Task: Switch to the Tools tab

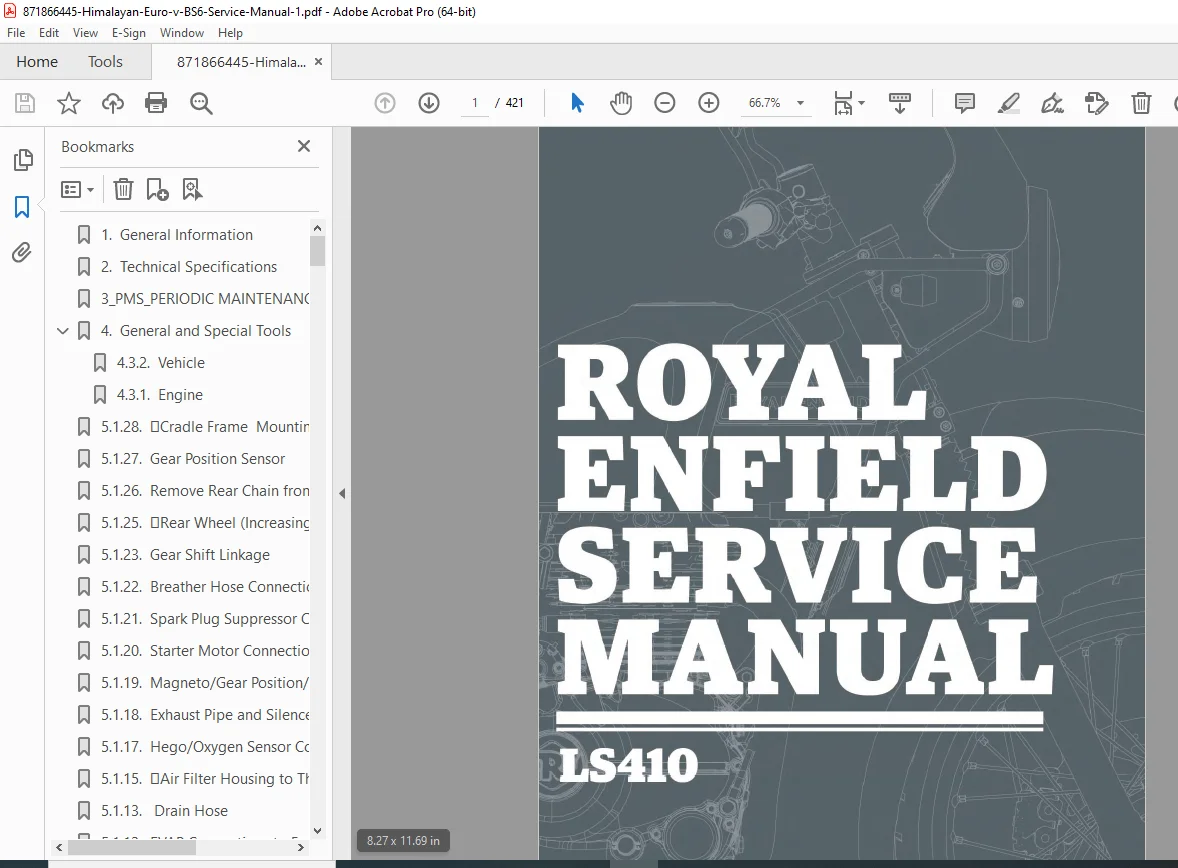Action: point(105,62)
